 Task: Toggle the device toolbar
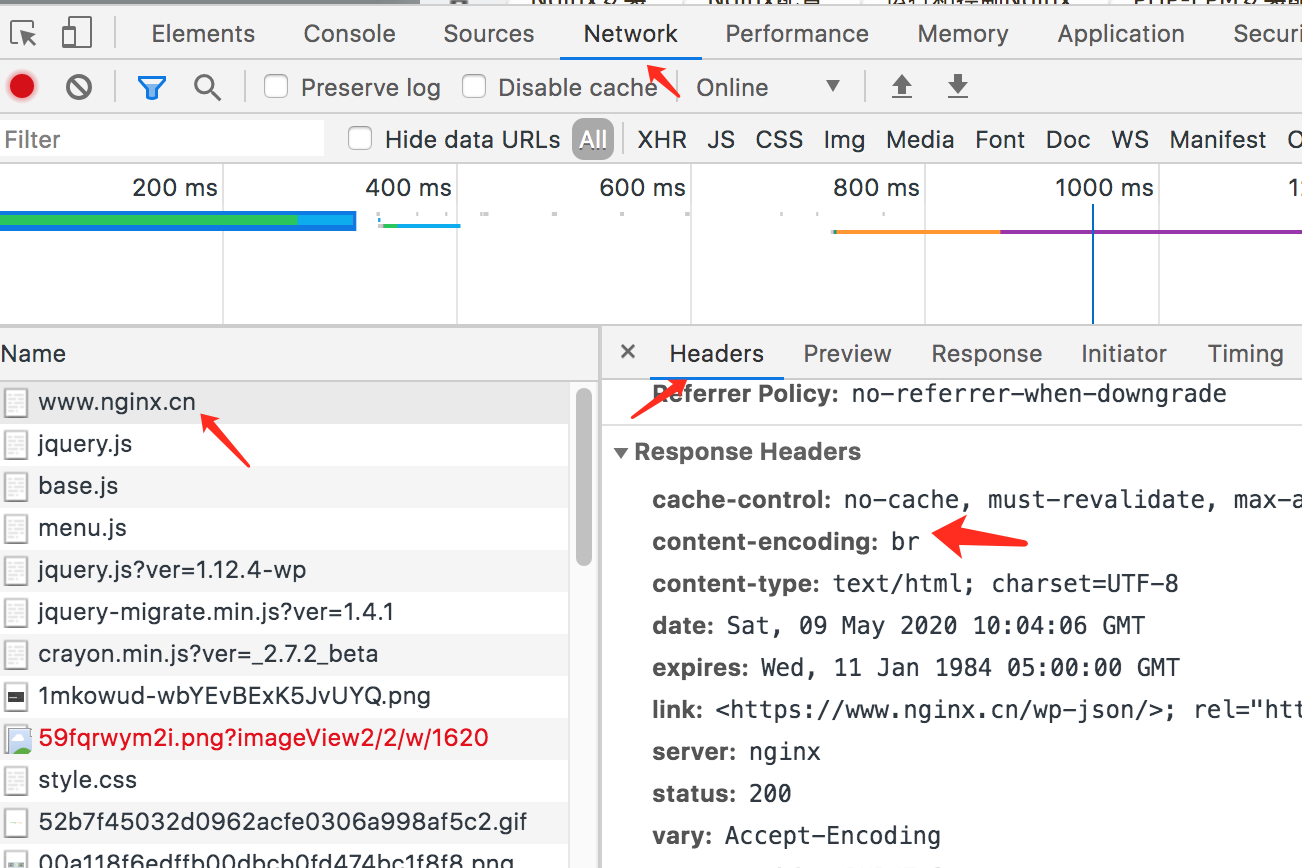tap(76, 32)
